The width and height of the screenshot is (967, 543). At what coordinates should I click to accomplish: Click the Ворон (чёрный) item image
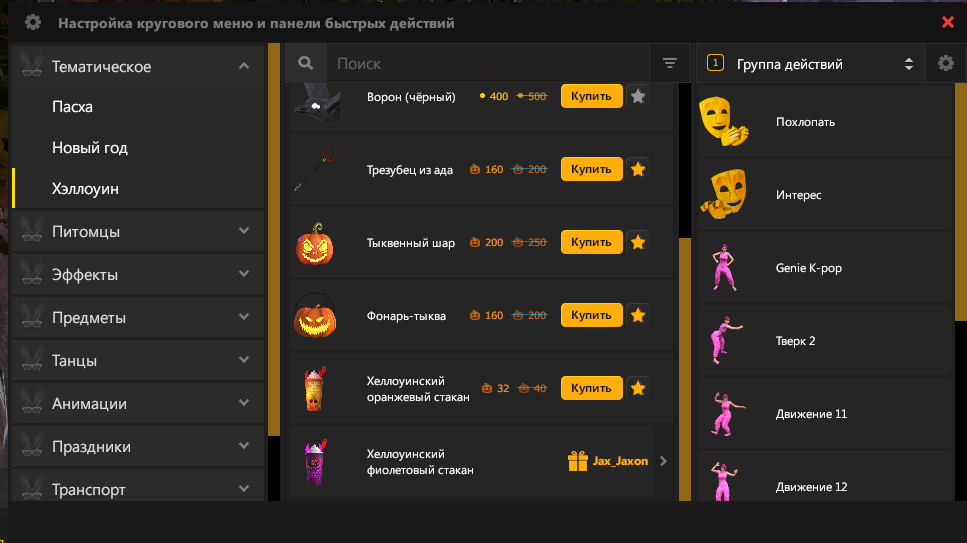coord(317,102)
